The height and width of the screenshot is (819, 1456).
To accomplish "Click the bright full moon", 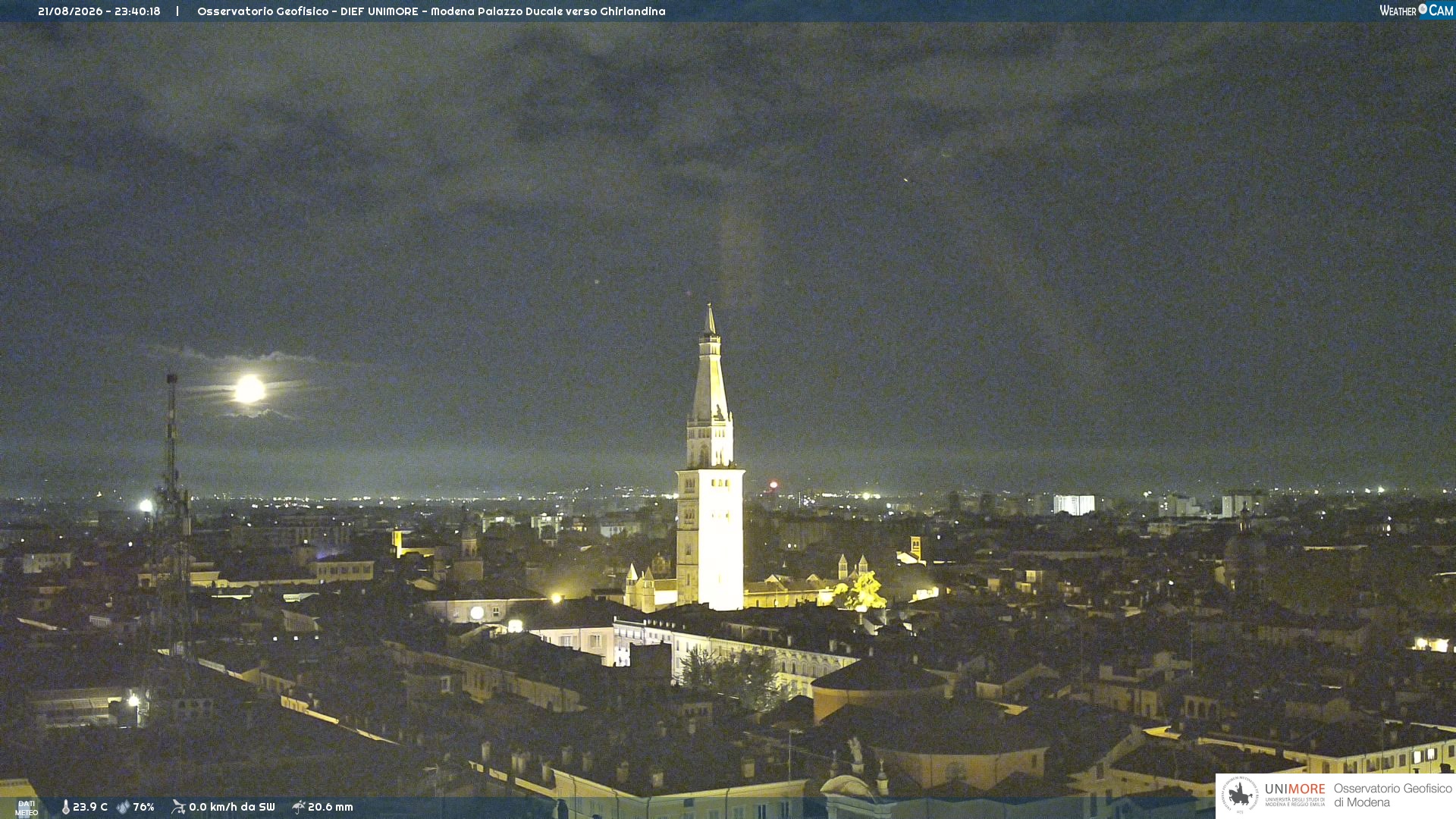I will coord(249,389).
